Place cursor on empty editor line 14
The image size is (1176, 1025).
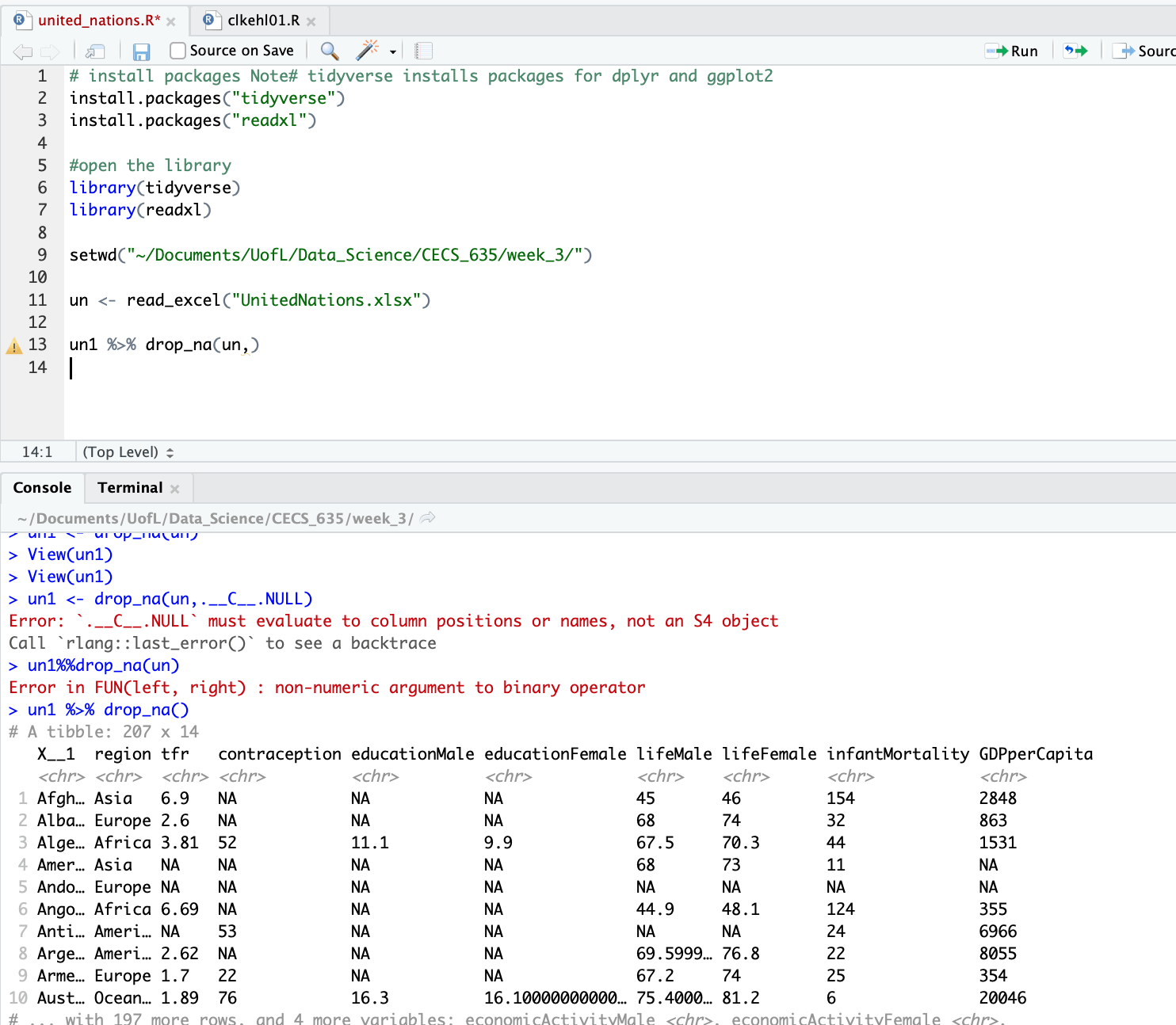point(618,368)
